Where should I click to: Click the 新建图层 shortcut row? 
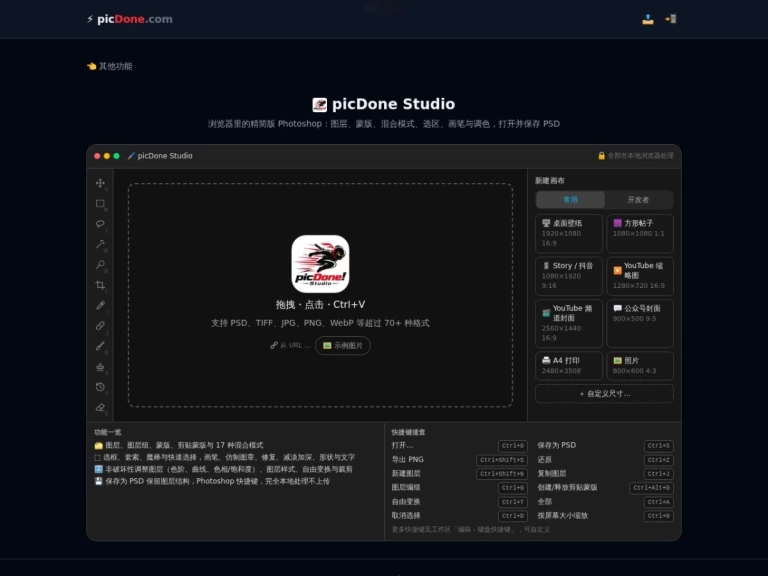459,474
